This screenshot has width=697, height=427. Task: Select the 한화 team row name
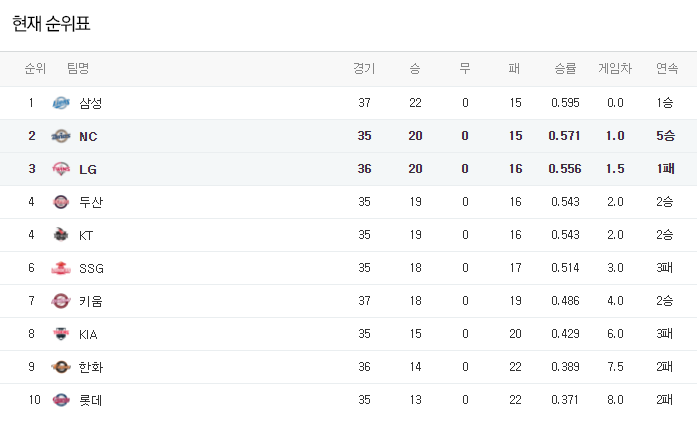91,367
